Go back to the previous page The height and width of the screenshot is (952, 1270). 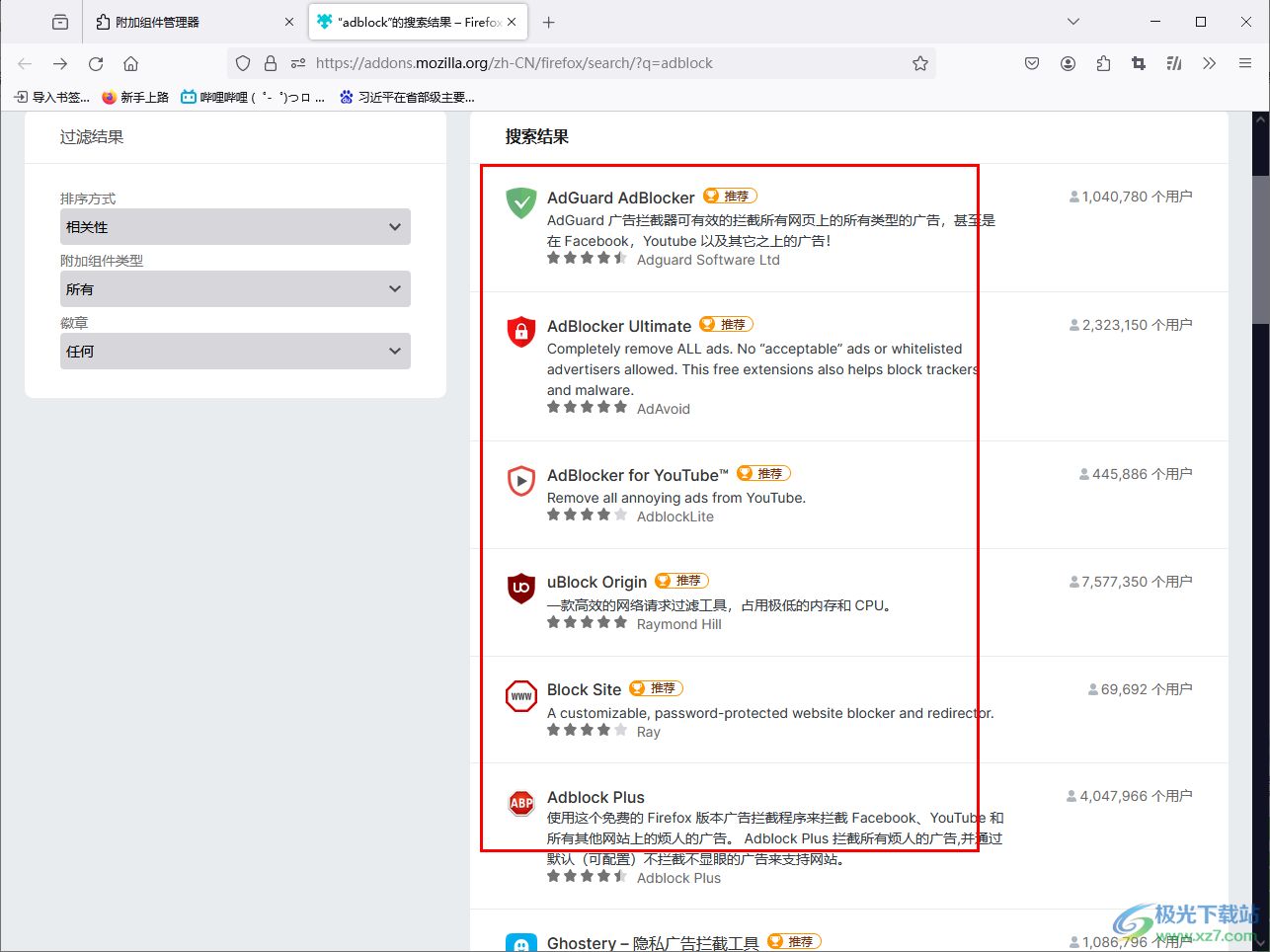[25, 63]
